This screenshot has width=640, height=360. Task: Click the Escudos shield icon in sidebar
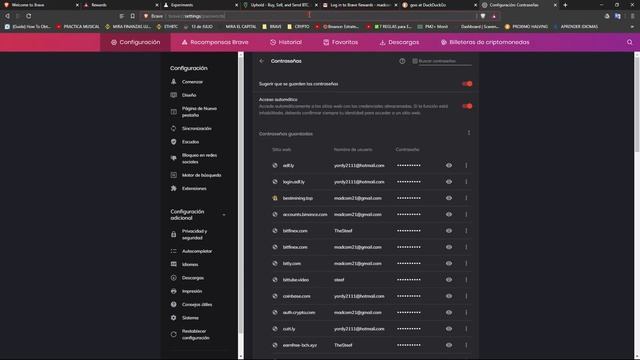(173, 142)
